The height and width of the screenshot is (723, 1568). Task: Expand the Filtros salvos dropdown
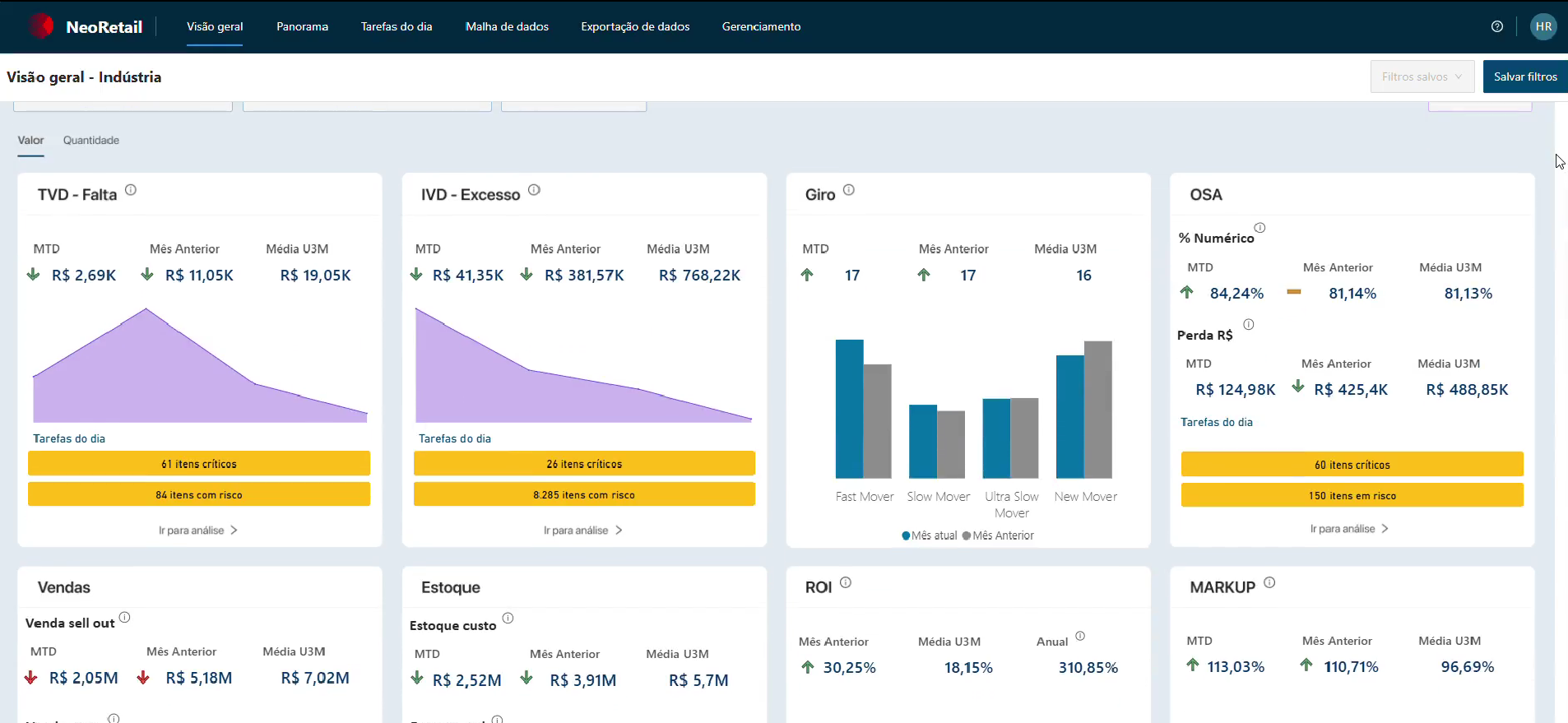1422,76
